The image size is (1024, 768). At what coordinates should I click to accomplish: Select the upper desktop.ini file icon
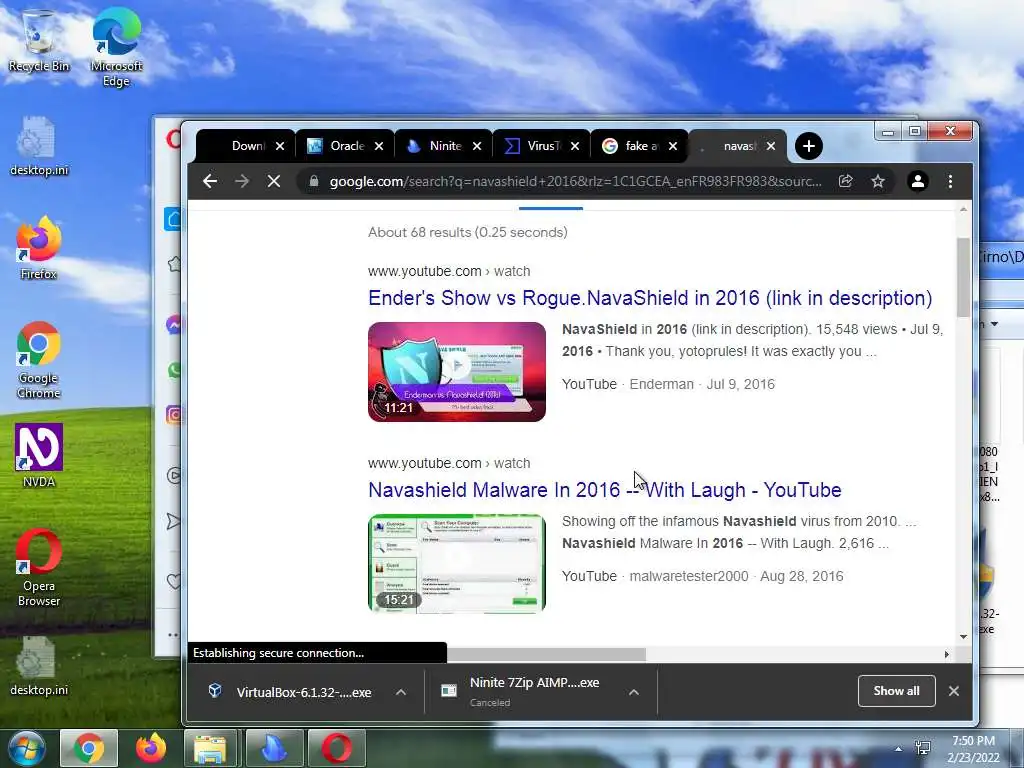tap(39, 146)
